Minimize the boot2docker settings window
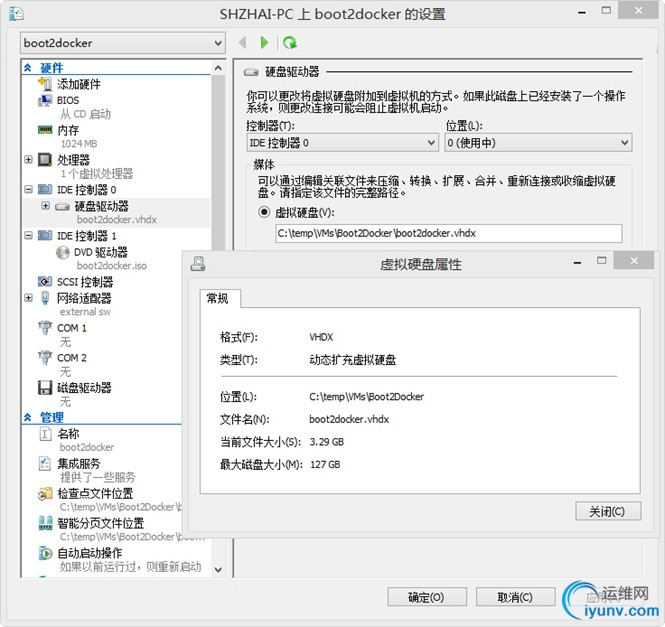665x627 pixels. (x=582, y=12)
